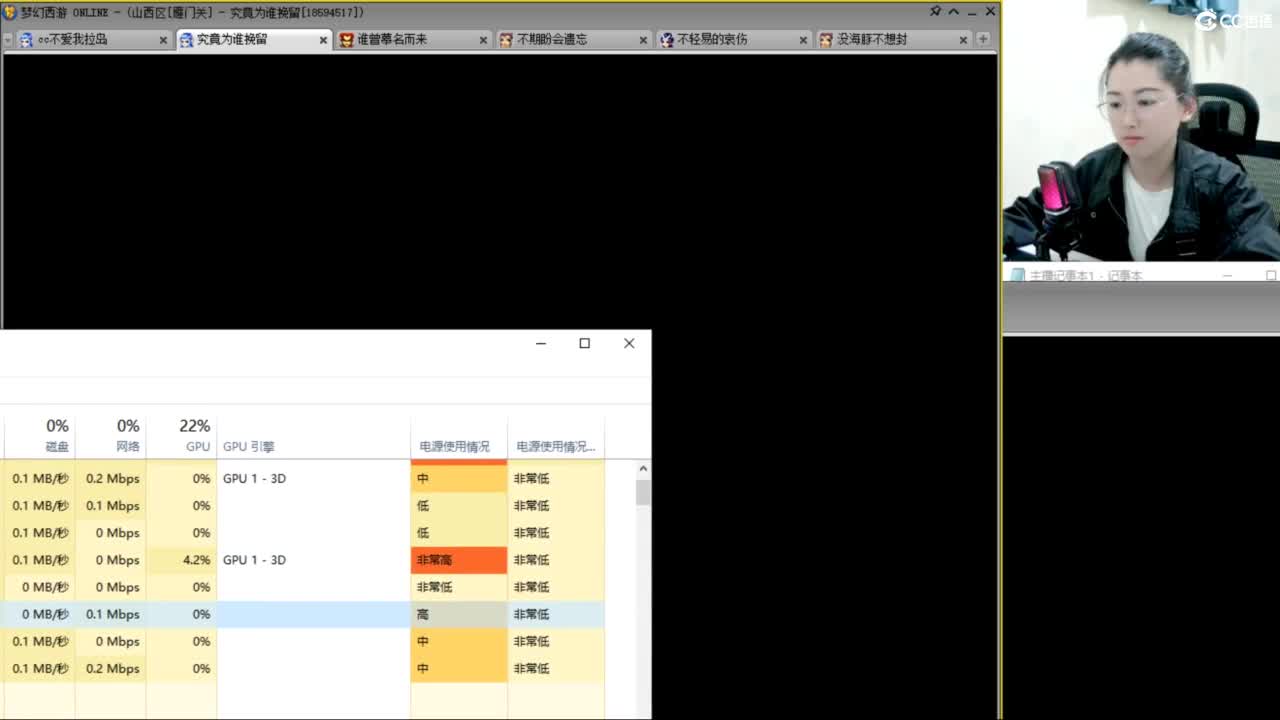Add a new game tab with plus button
This screenshot has height=720, width=1280.
click(983, 39)
